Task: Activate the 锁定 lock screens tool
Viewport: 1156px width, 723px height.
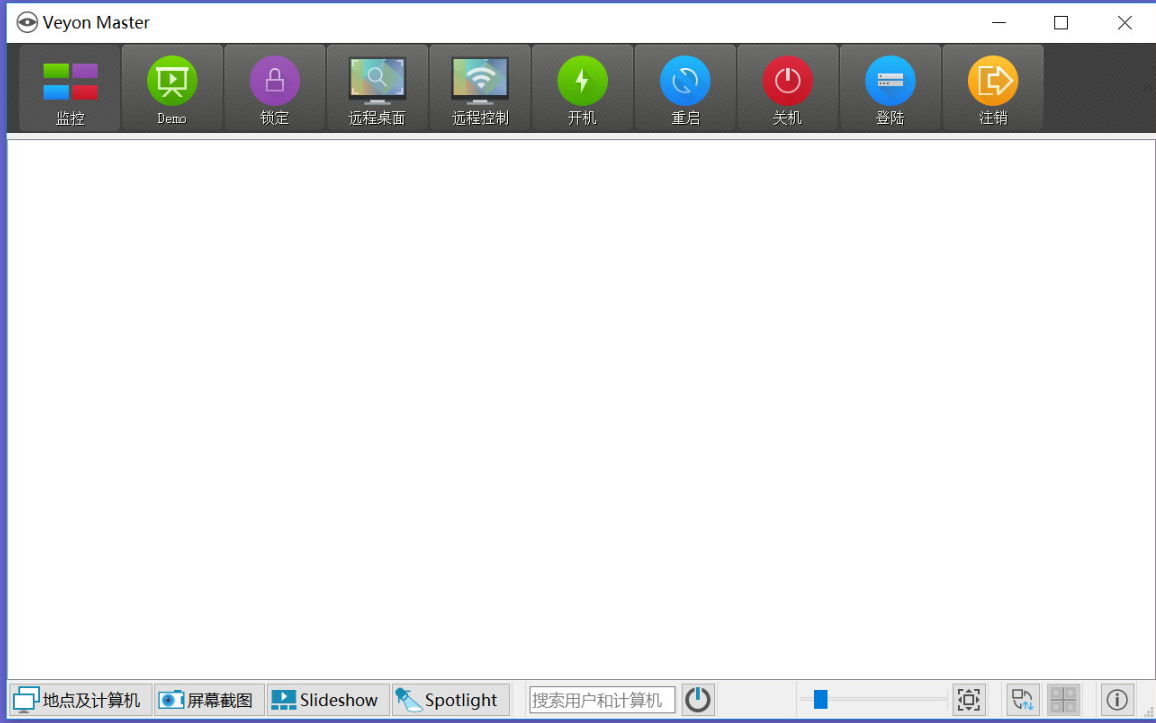Action: pos(274,88)
